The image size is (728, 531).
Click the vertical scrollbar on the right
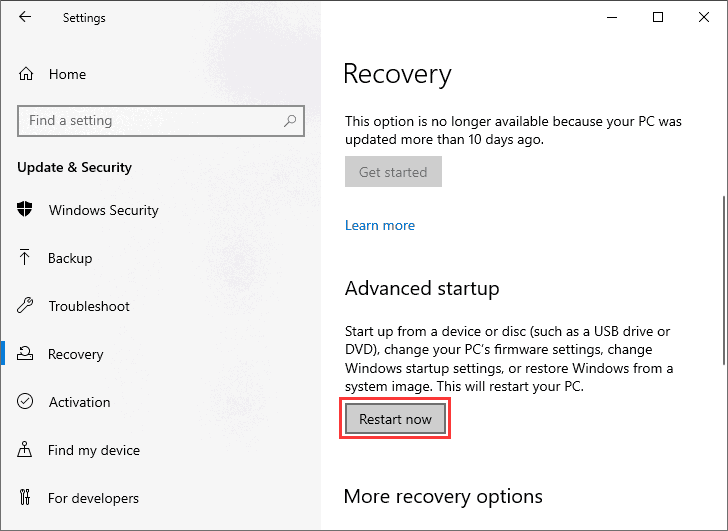coord(722,280)
